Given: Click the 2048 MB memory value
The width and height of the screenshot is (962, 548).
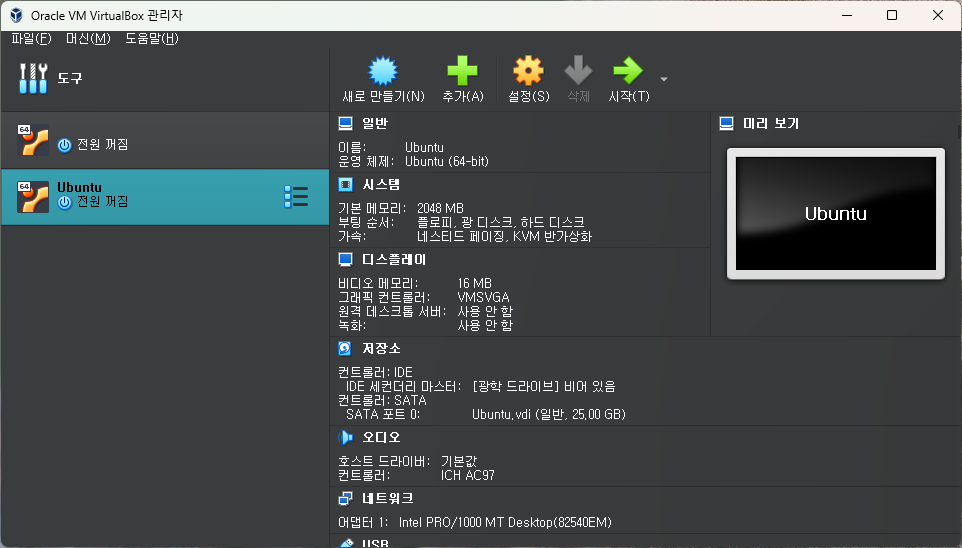Looking at the screenshot, I should pos(441,208).
